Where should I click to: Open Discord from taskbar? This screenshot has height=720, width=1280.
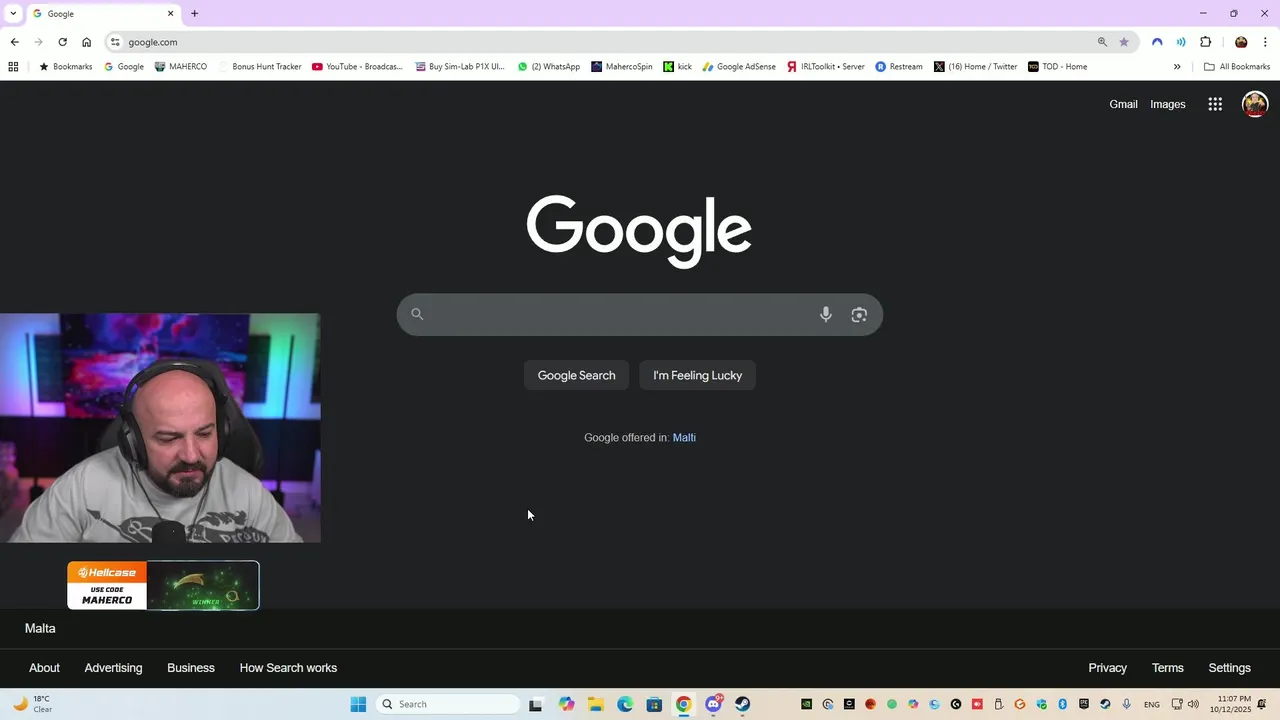[x=713, y=704]
